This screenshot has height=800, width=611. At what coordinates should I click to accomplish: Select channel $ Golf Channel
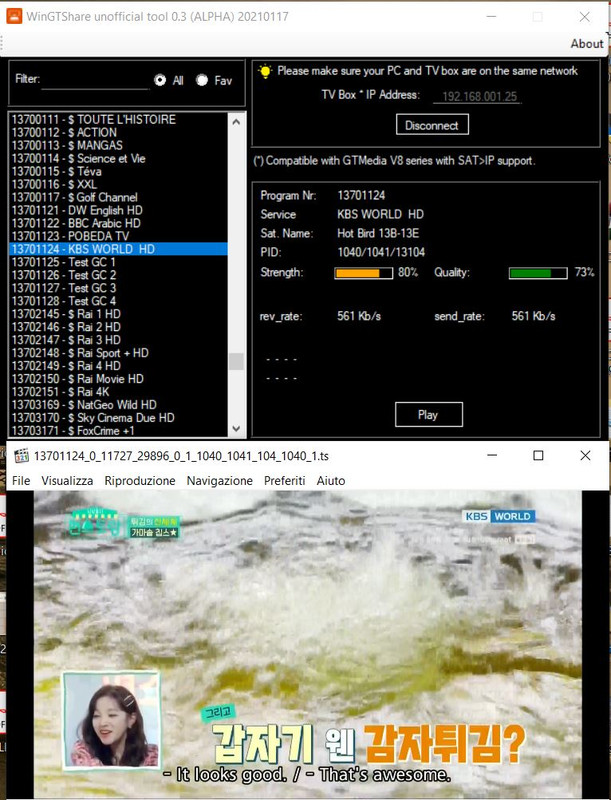119,197
